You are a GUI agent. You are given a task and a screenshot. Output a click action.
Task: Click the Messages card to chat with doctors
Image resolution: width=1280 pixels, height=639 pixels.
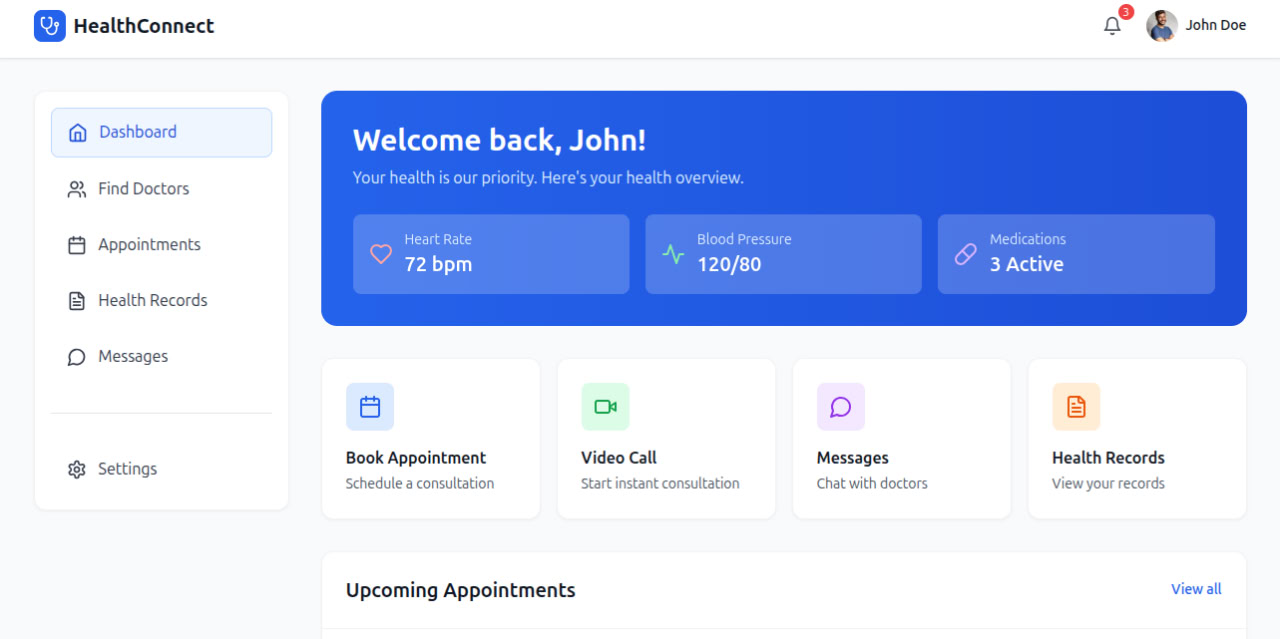[901, 438]
